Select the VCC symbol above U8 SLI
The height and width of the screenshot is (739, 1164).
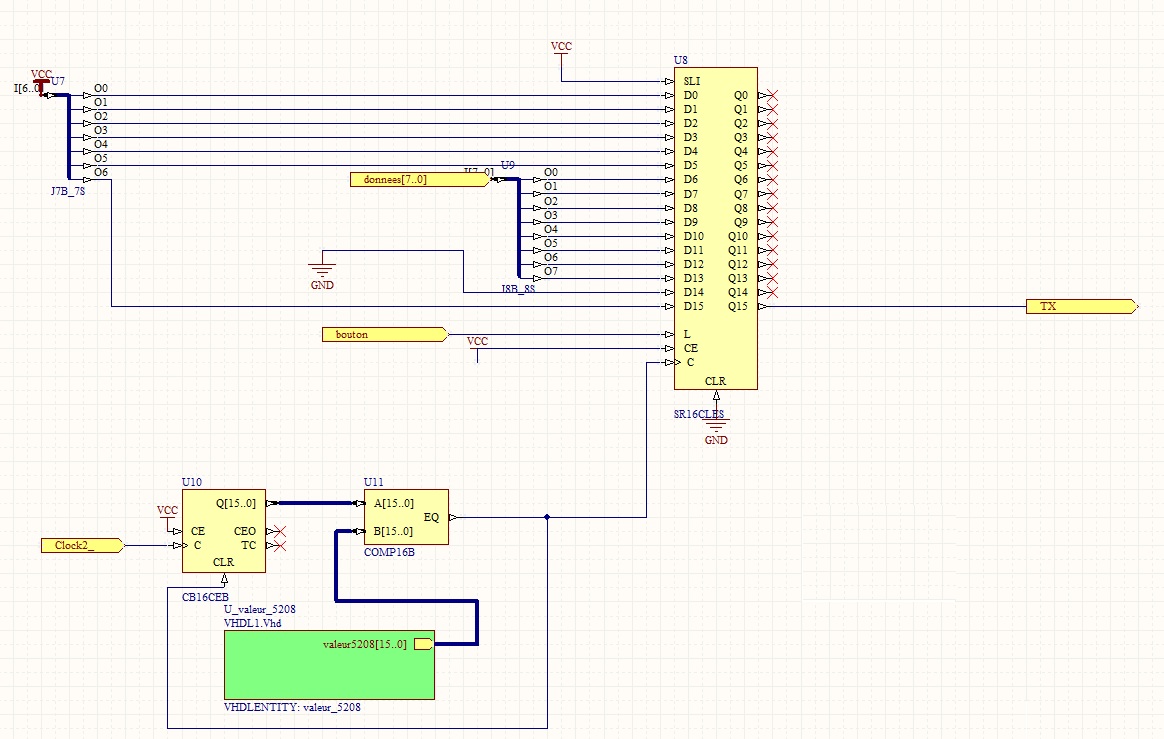click(561, 48)
